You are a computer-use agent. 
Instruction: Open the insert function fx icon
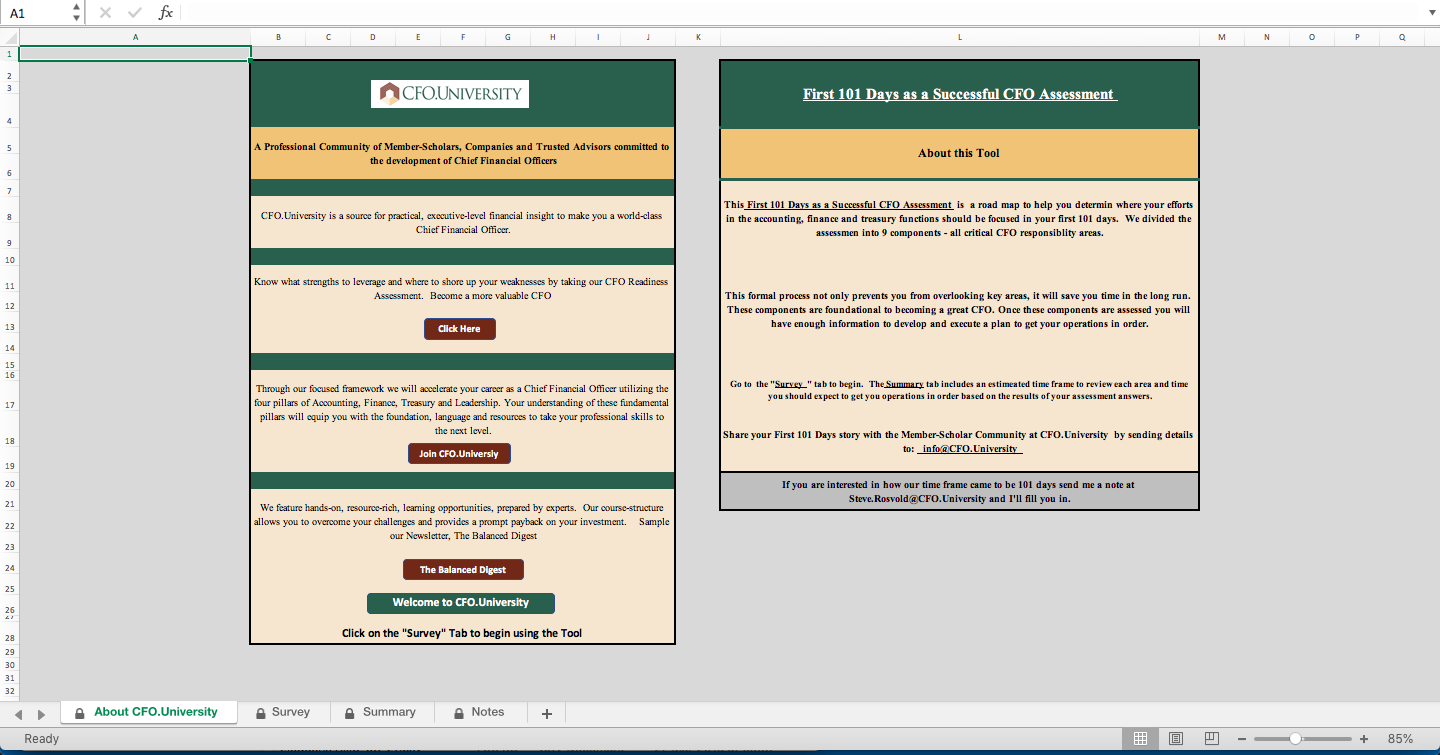(166, 13)
